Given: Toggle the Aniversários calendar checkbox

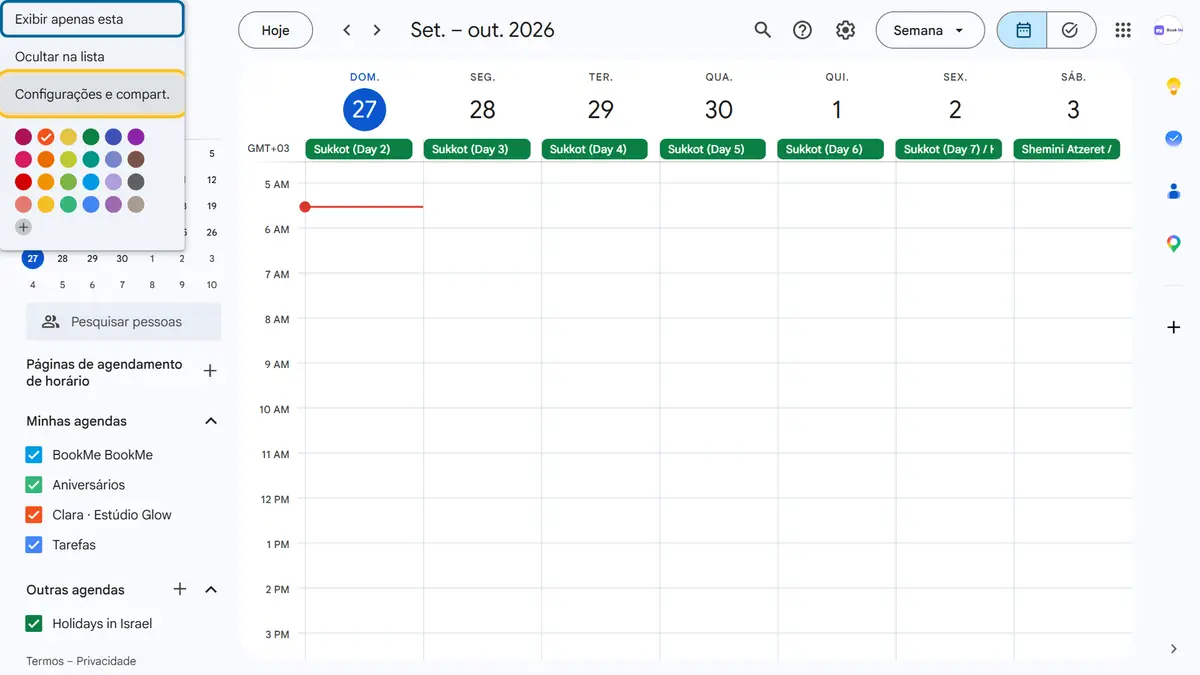Looking at the screenshot, I should coord(33,485).
